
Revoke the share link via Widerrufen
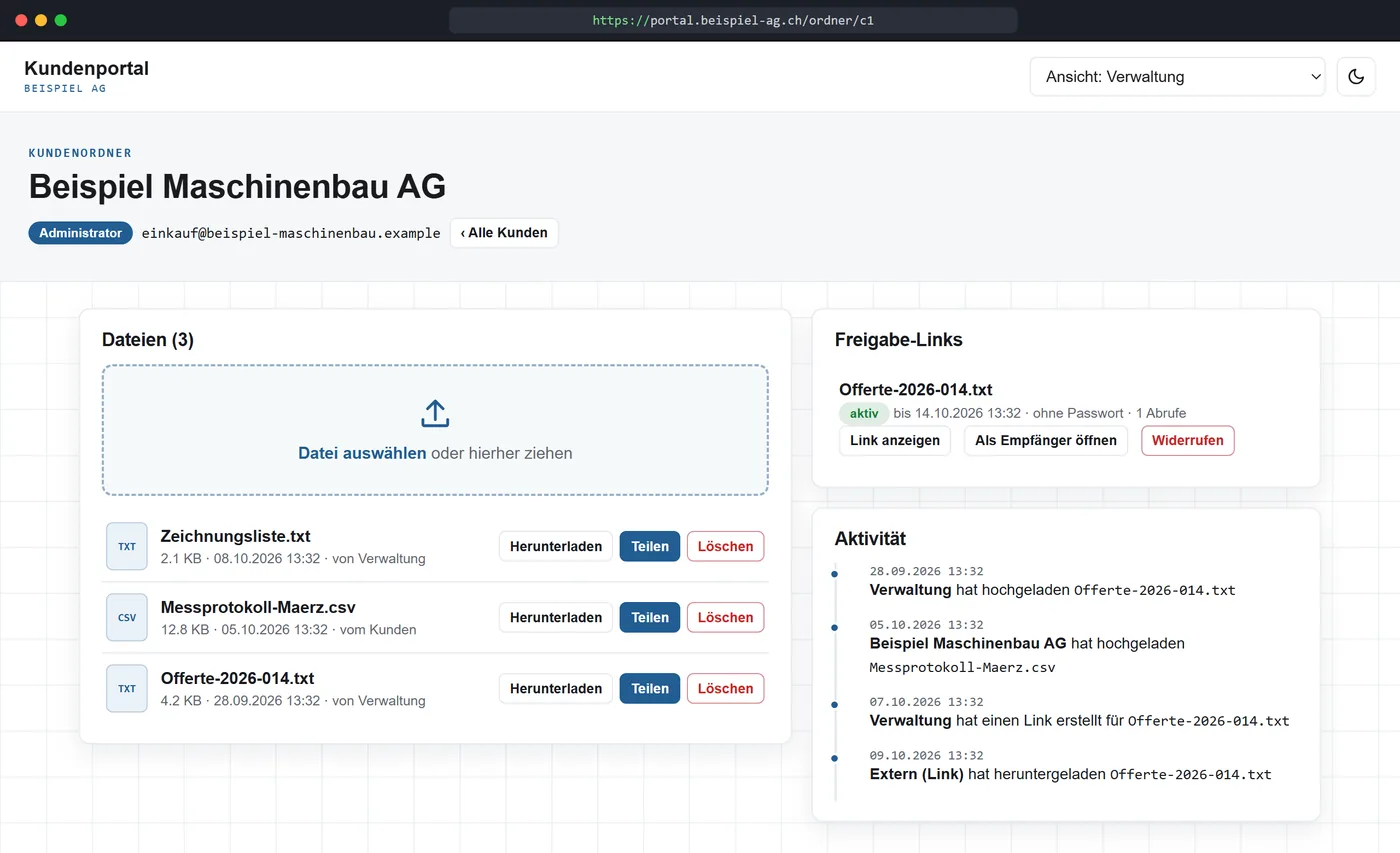point(1188,441)
